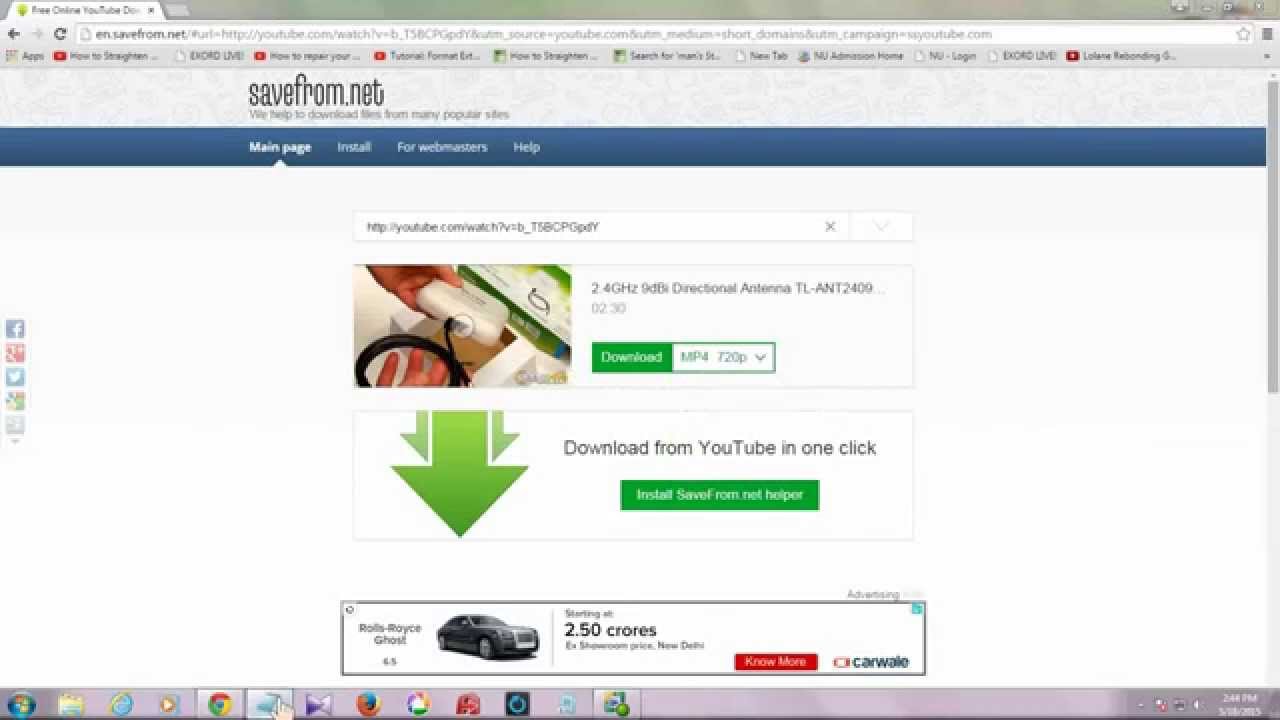The width and height of the screenshot is (1280, 720).
Task: Open the Windows Start button
Action: click(21, 704)
